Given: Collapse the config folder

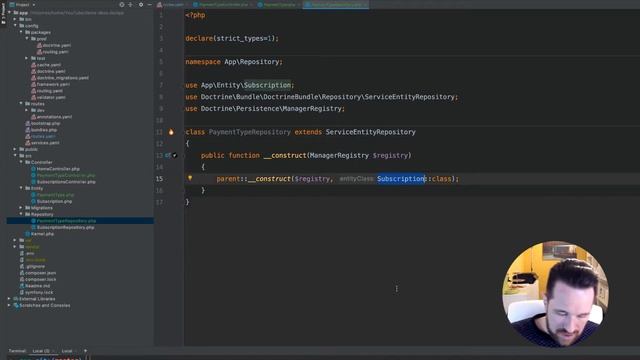Looking at the screenshot, I should click(x=16, y=26).
